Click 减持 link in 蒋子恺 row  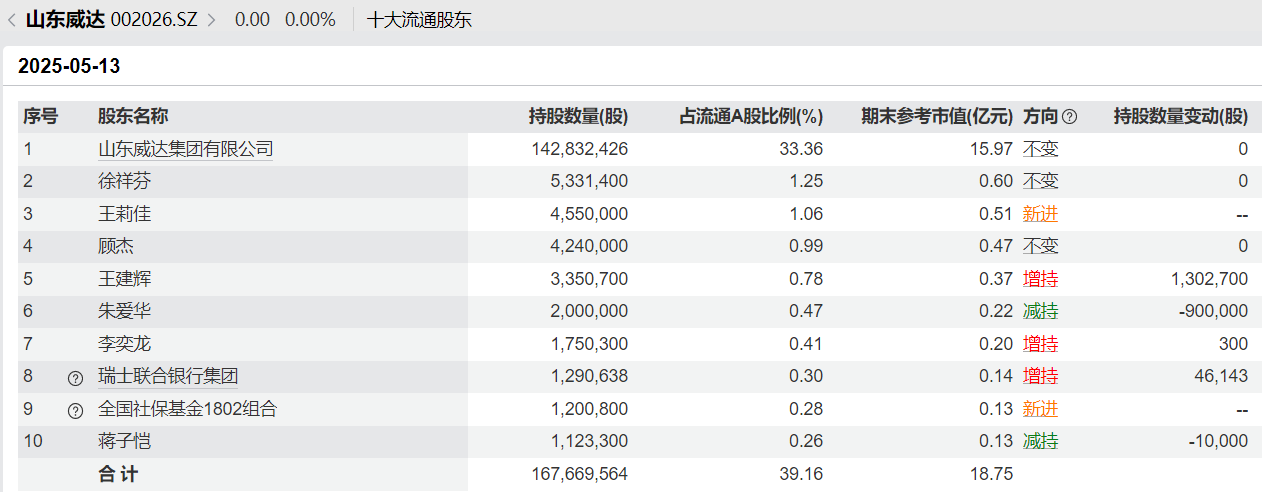tap(1040, 441)
